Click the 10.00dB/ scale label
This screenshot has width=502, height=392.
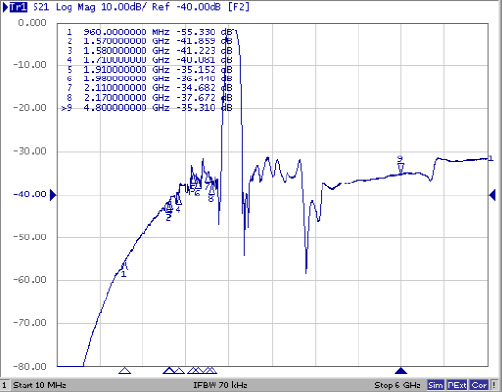pyautogui.click(x=124, y=7)
